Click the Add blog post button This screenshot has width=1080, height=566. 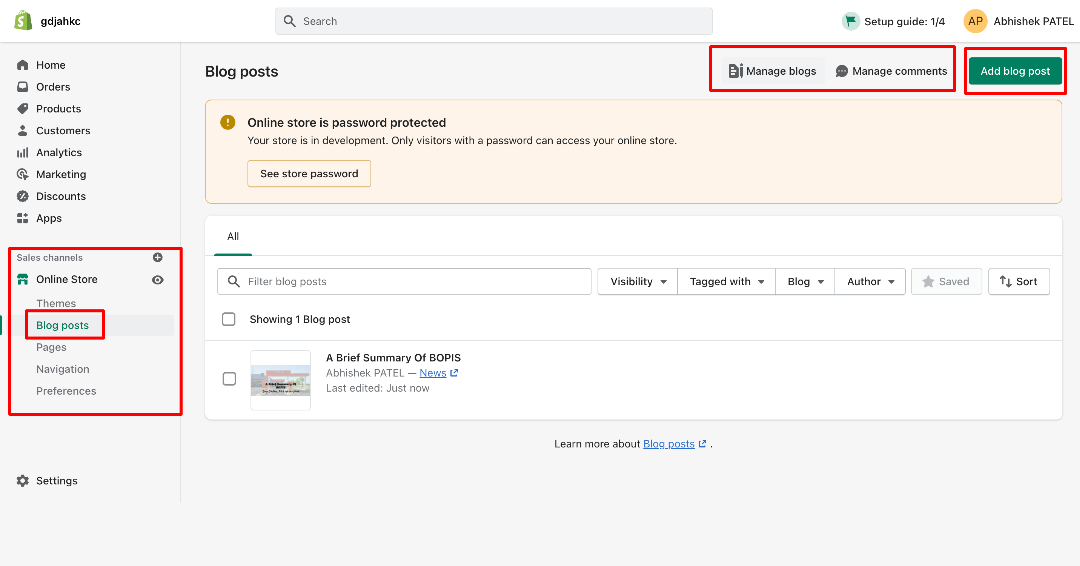coord(1015,71)
